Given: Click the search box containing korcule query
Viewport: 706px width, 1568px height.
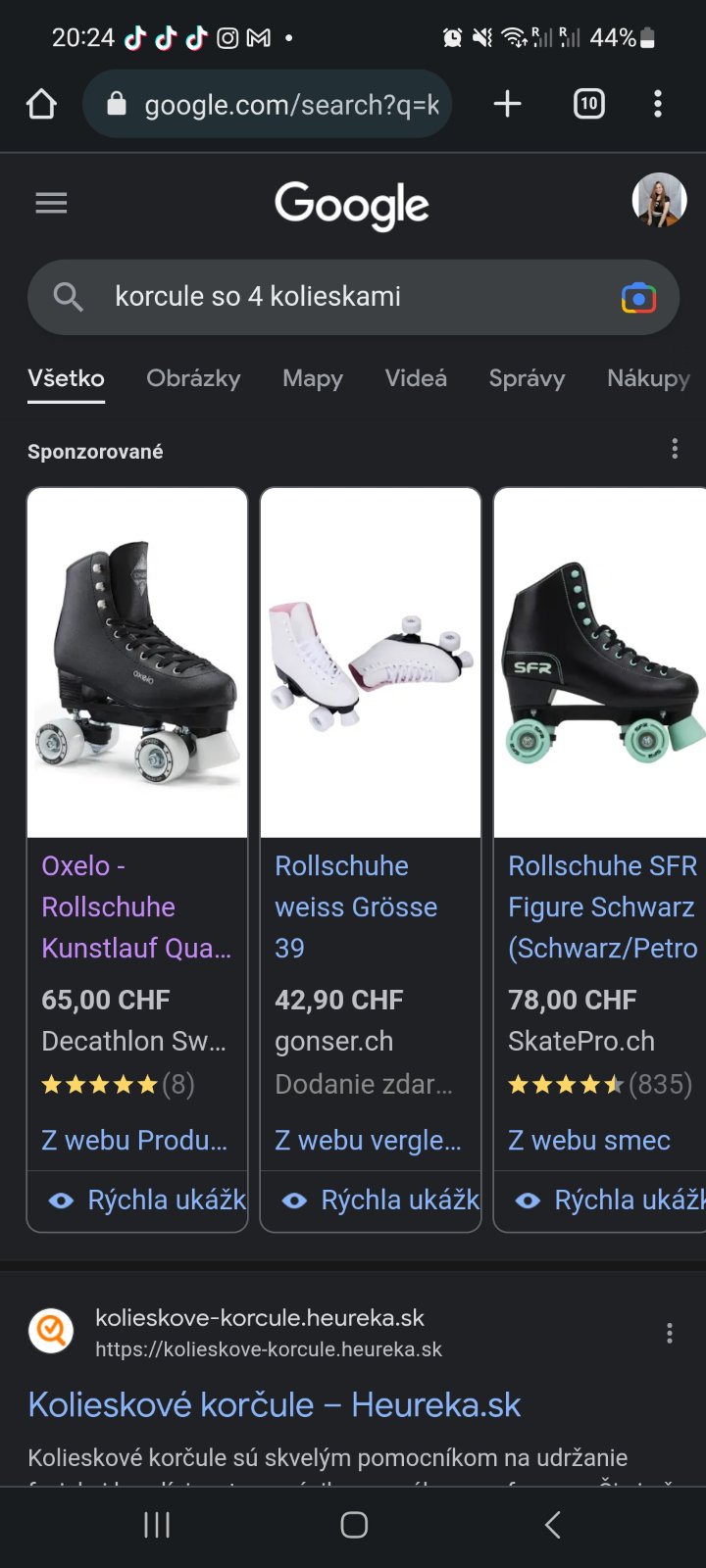Looking at the screenshot, I should (333, 296).
